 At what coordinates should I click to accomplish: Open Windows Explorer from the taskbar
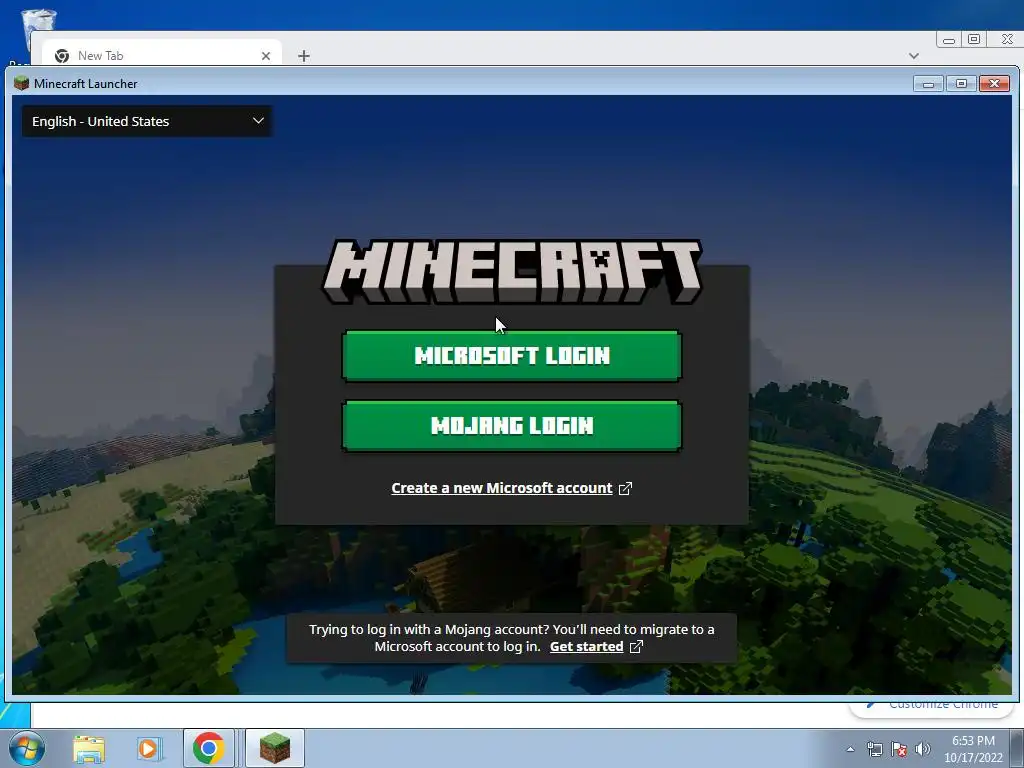(x=89, y=749)
